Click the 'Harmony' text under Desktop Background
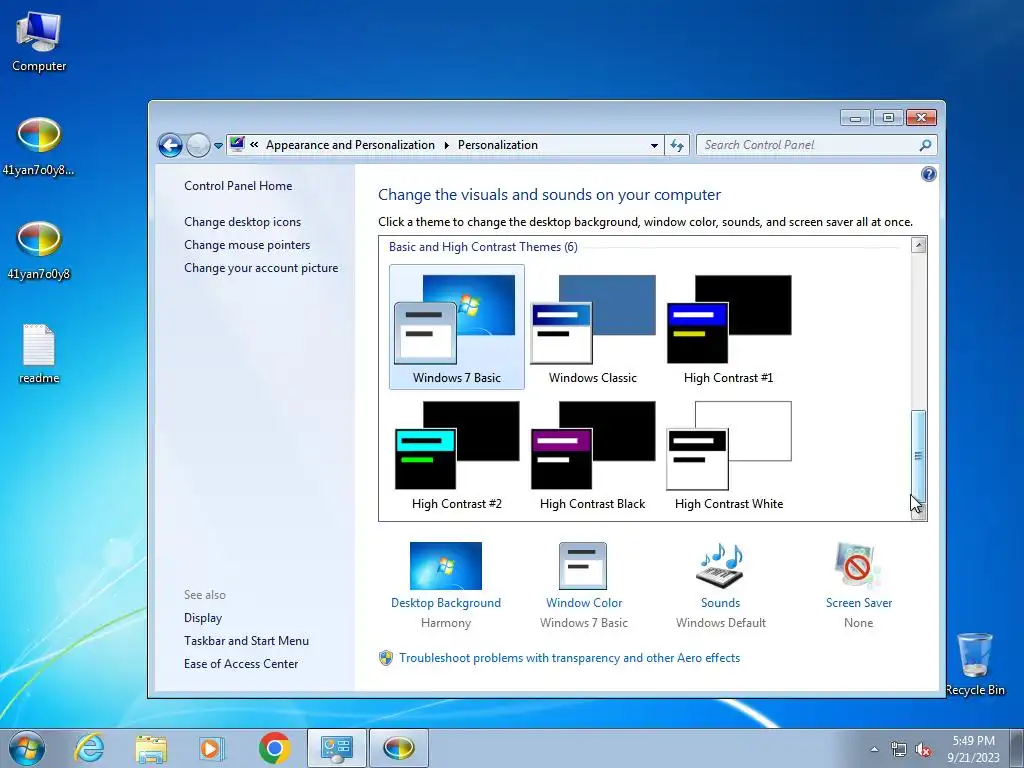 click(446, 623)
